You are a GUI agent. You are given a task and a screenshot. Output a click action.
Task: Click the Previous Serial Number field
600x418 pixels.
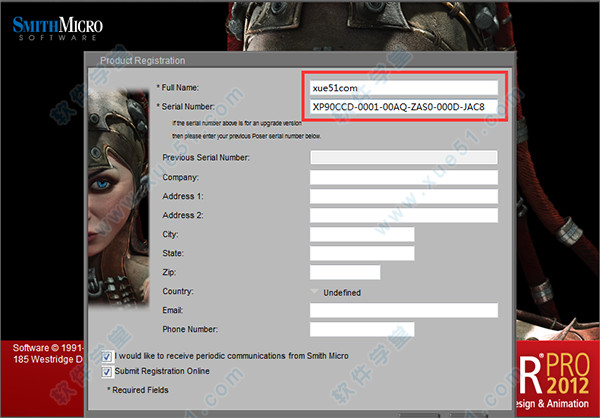click(404, 157)
